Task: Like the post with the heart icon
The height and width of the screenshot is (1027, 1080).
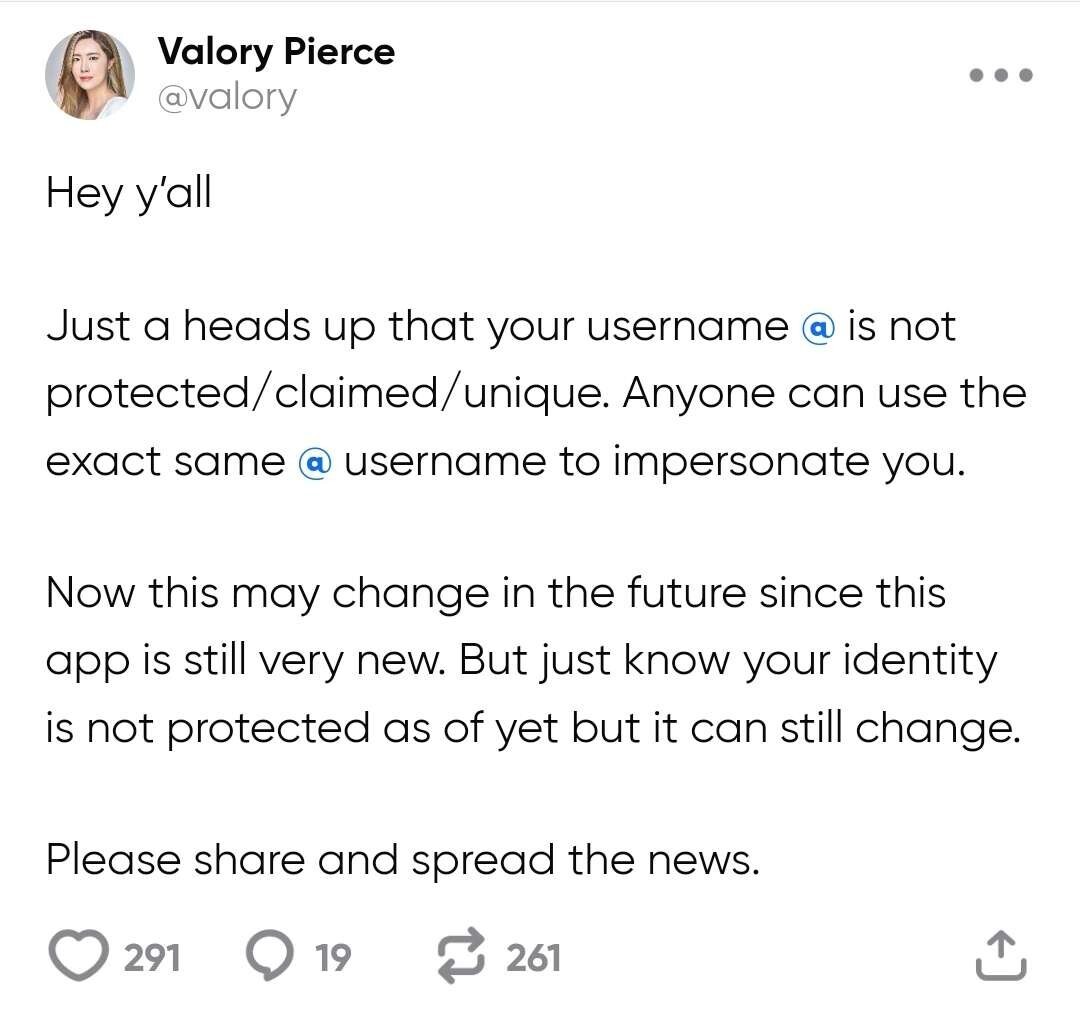Action: pyautogui.click(x=79, y=957)
